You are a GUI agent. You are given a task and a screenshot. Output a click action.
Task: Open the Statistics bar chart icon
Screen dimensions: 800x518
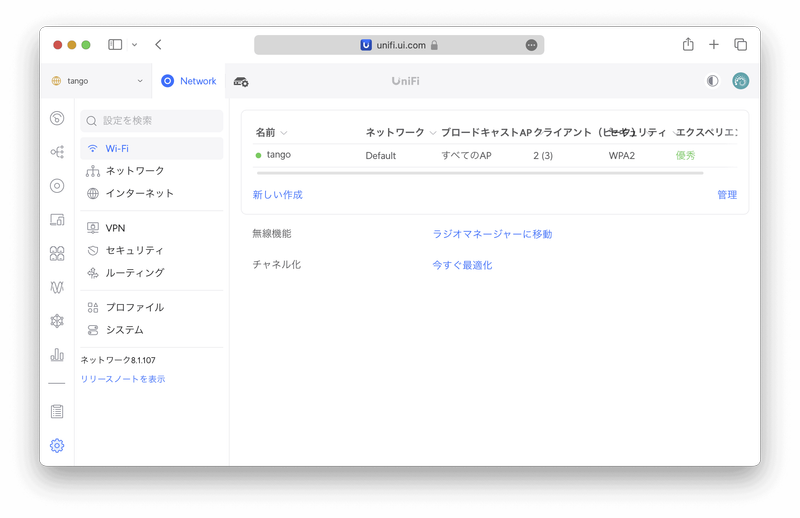pos(57,355)
